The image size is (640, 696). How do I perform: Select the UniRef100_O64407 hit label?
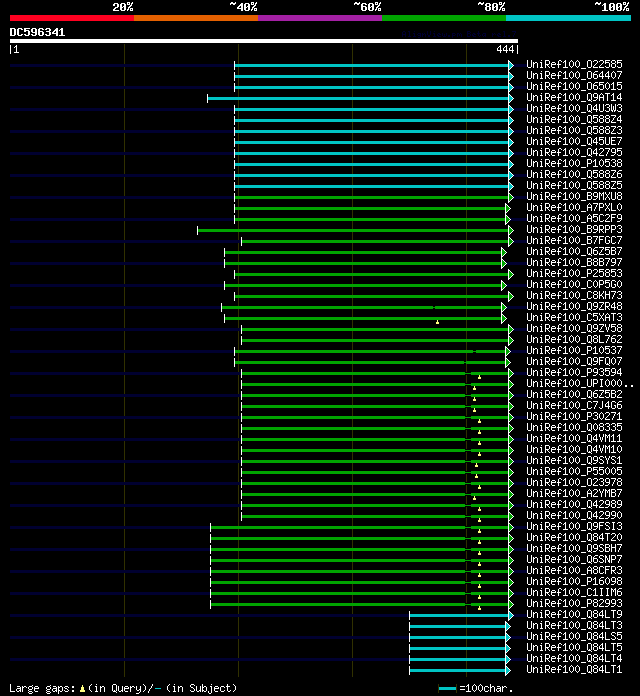coord(574,75)
